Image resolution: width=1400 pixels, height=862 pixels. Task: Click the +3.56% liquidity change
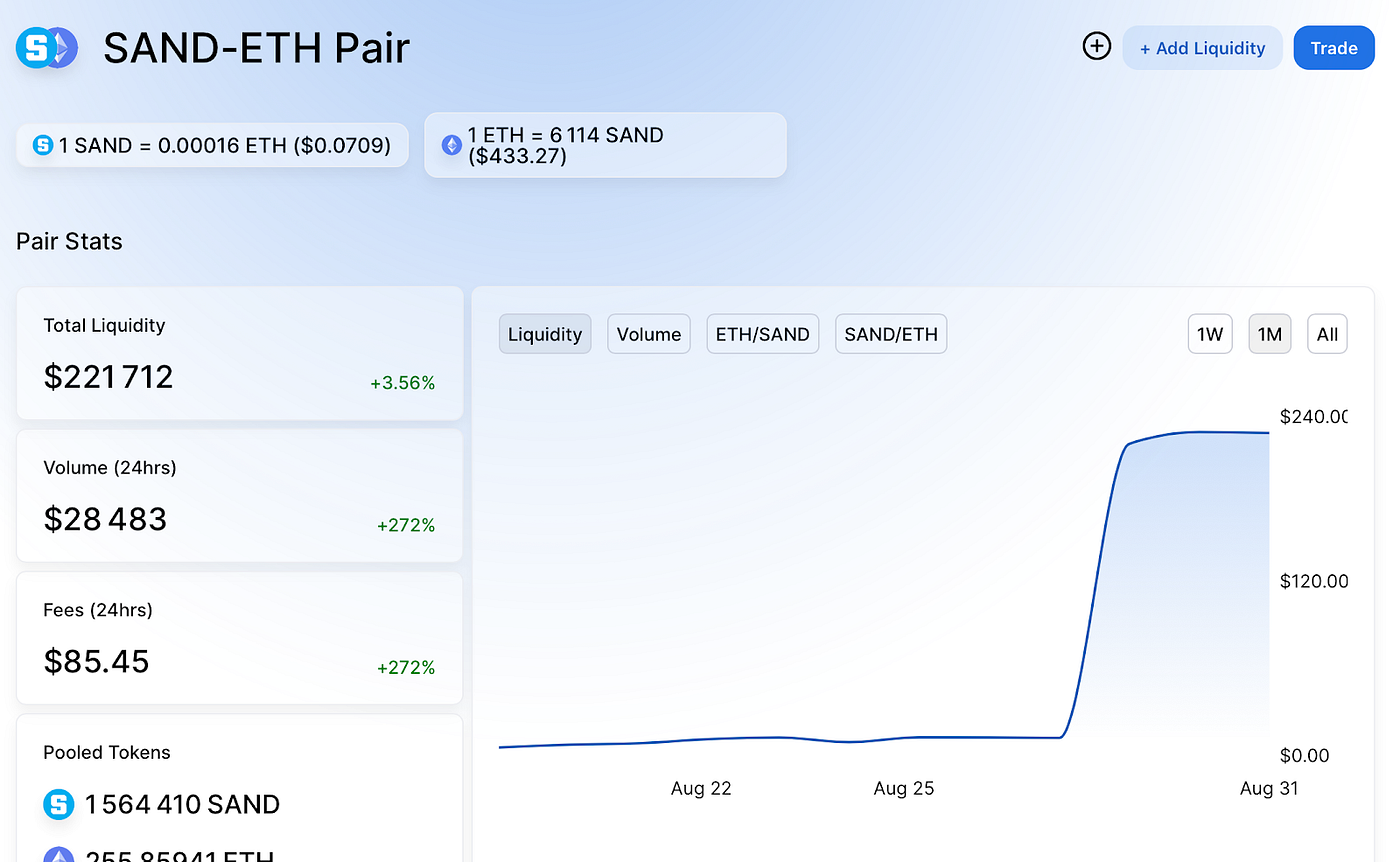pos(403,383)
